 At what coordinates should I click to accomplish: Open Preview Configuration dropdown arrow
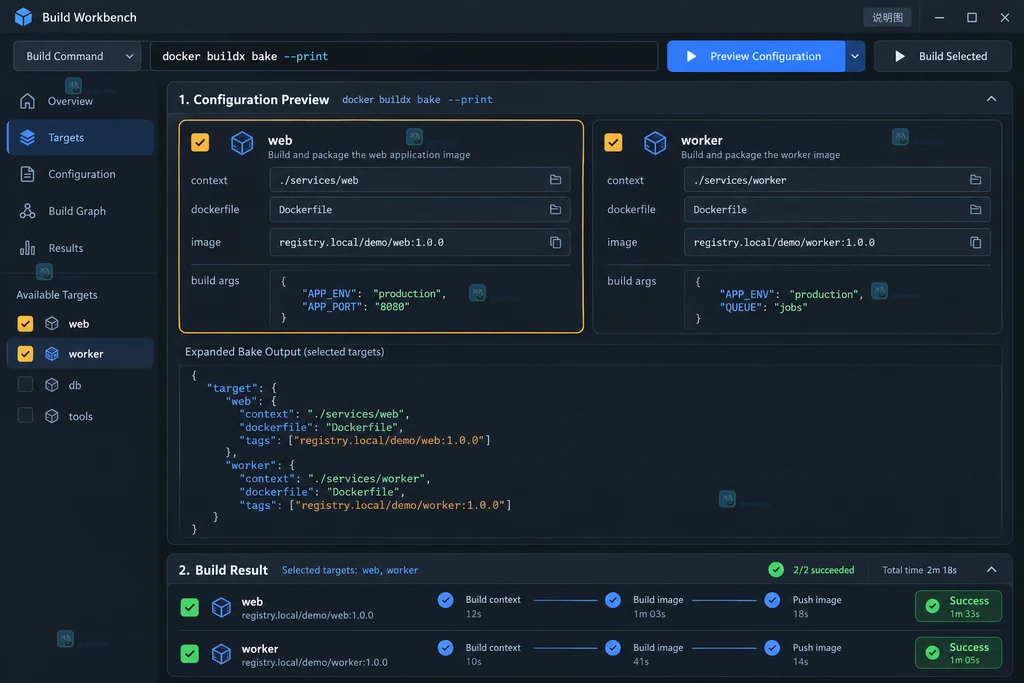(x=855, y=56)
